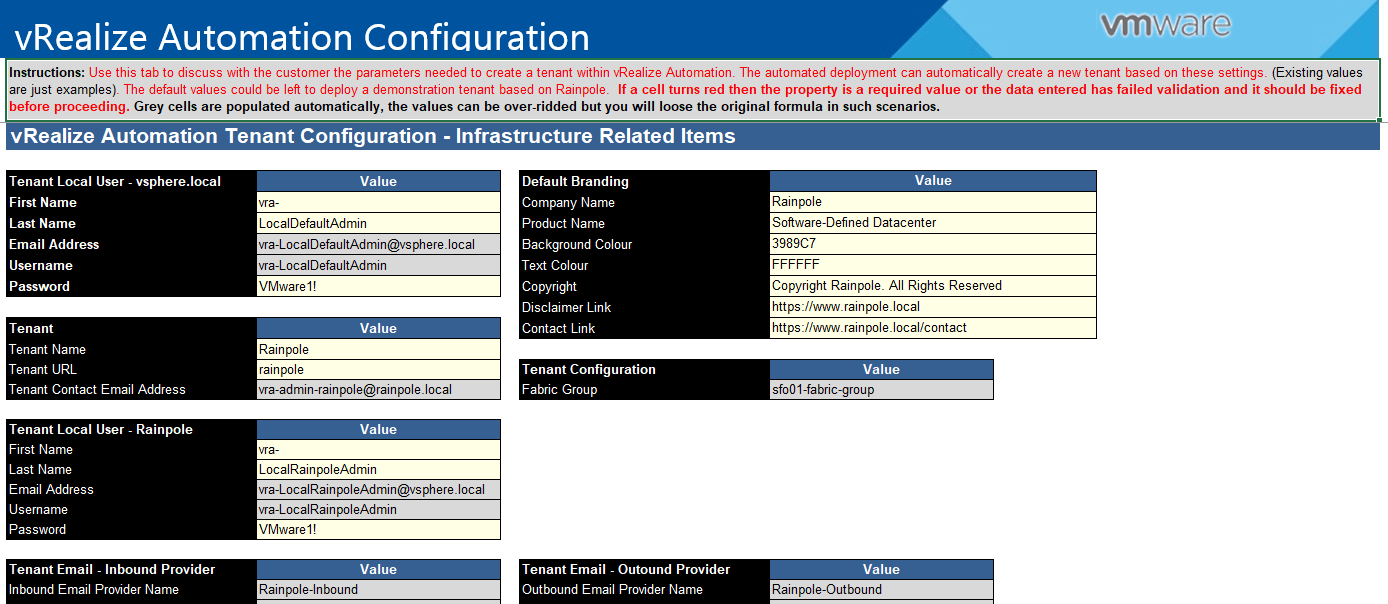The height and width of the screenshot is (604, 1388).
Task: Select Username label in Rainpole user table
Action: tap(131, 510)
